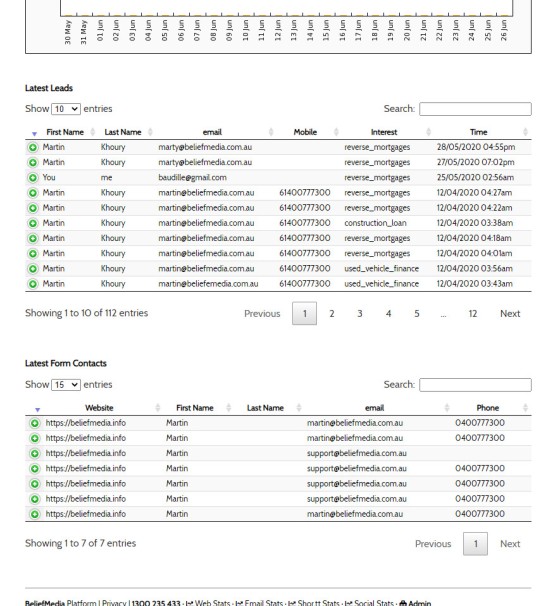
Task: Go to Latest Leads page 2
Action: pos(332,313)
